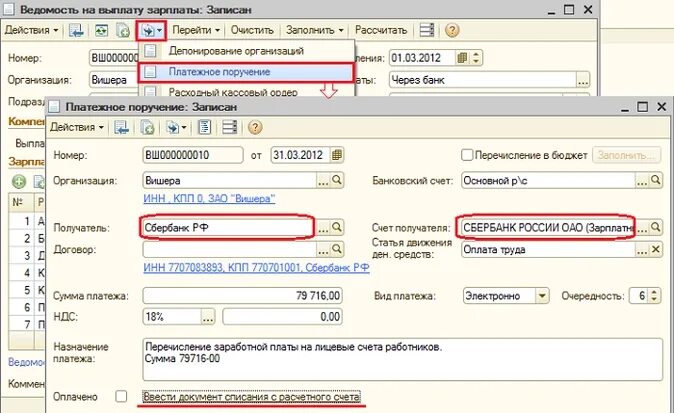Click ellipsis of Получатель field
This screenshot has height=413, width=674.
[x=323, y=227]
